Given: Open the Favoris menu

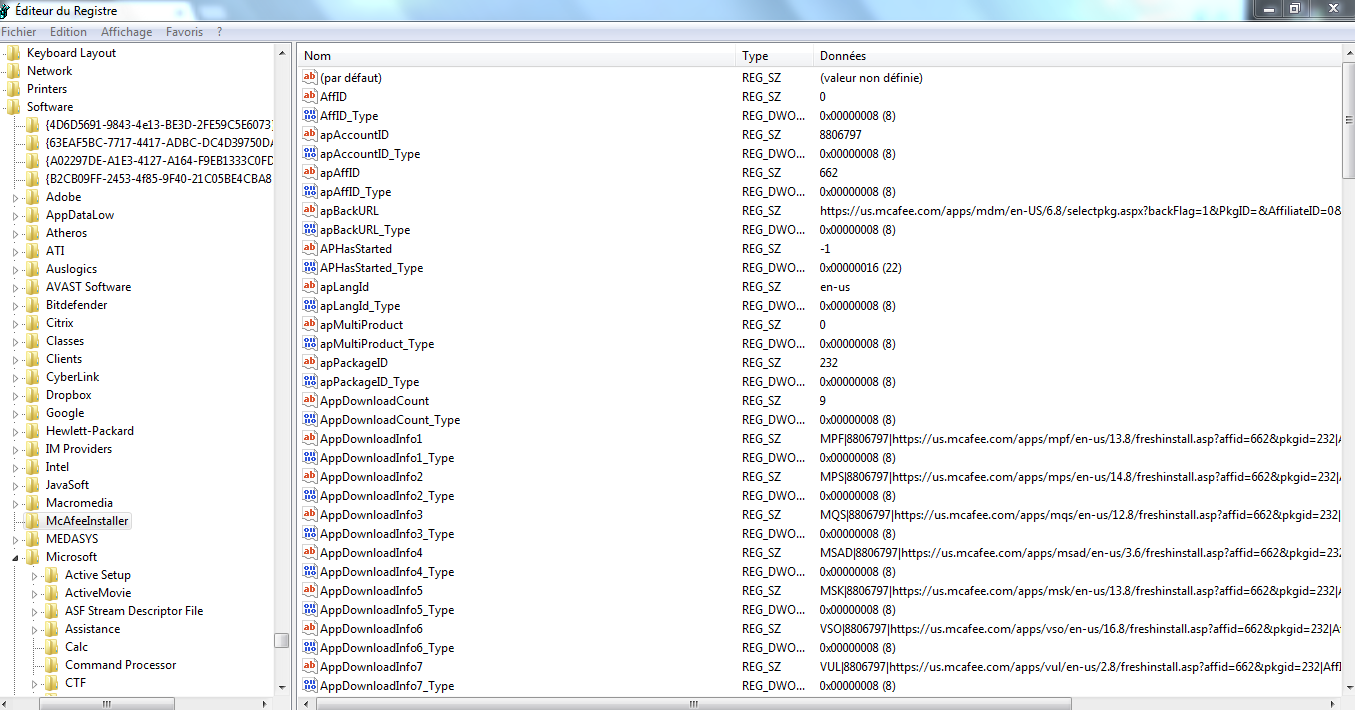Looking at the screenshot, I should point(184,32).
